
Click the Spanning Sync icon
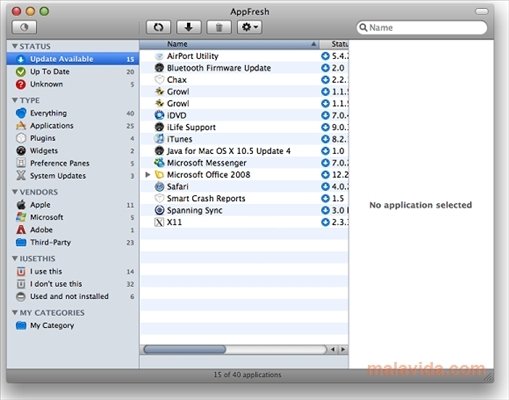pos(159,210)
